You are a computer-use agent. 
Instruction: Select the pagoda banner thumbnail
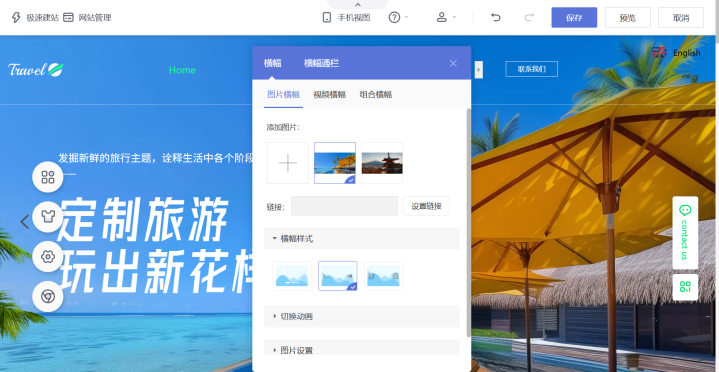coord(382,163)
